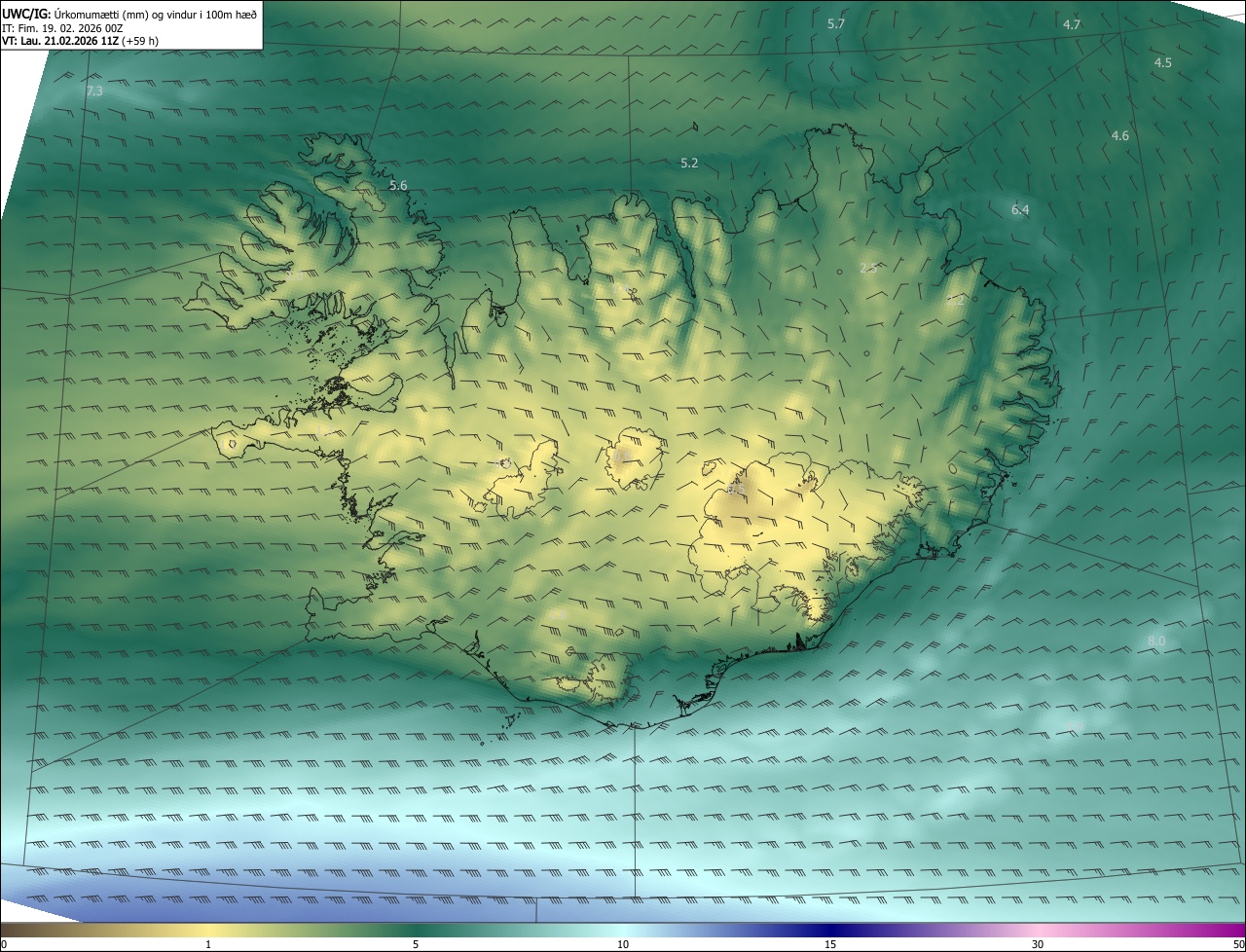Click the colorbar tick label 50
The image size is (1246, 952).
(x=1238, y=944)
